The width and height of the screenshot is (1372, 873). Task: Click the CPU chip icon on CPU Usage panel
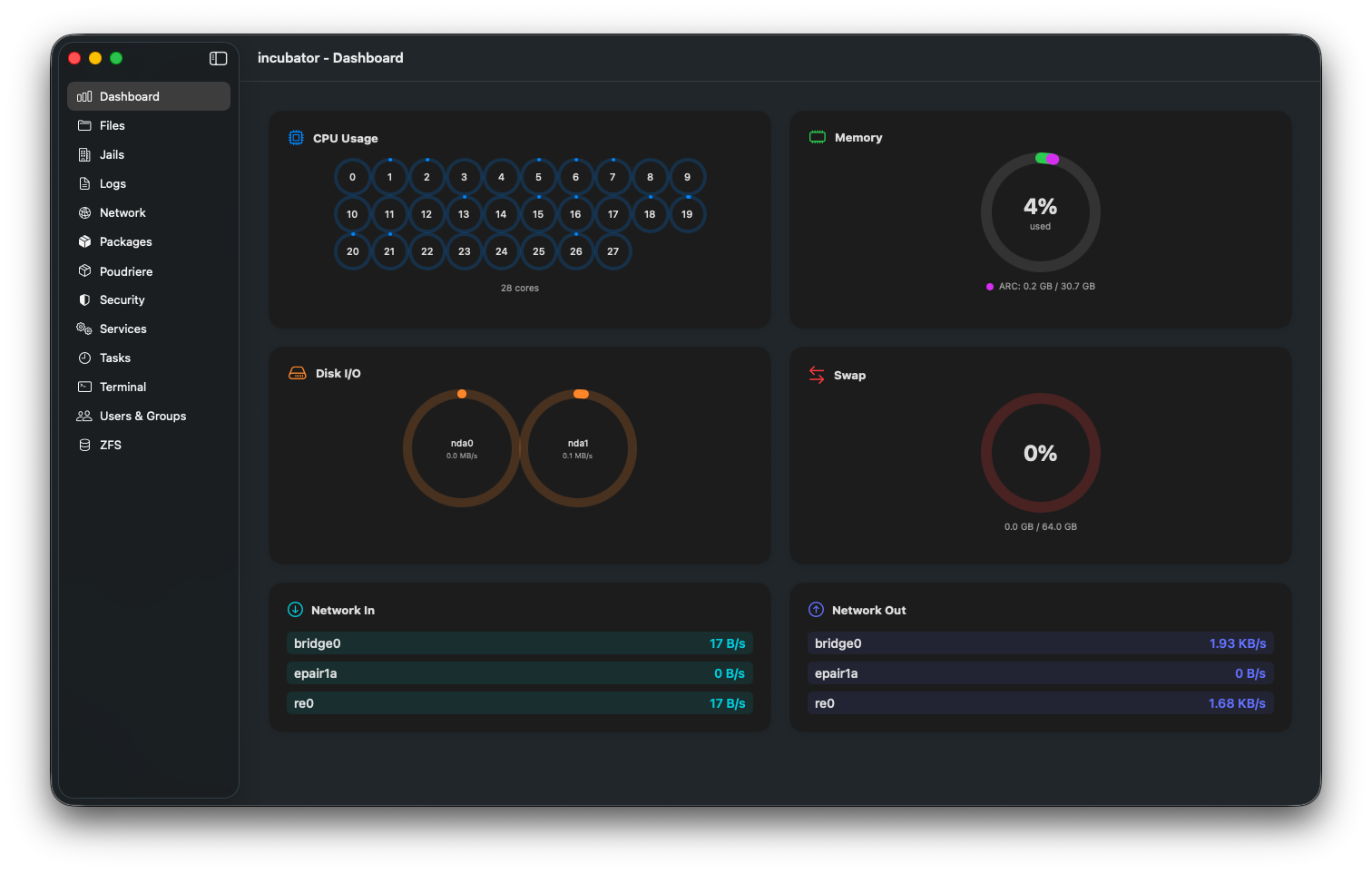tap(294, 138)
